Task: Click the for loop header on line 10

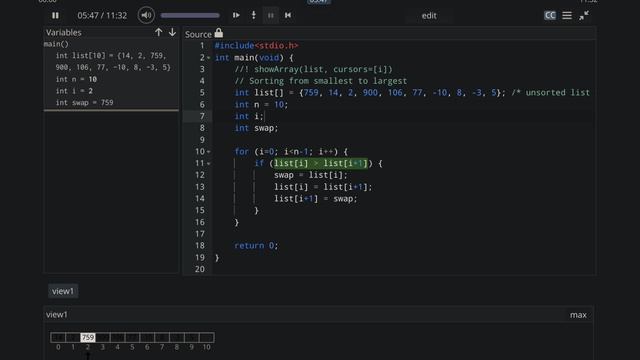Action: (291, 152)
